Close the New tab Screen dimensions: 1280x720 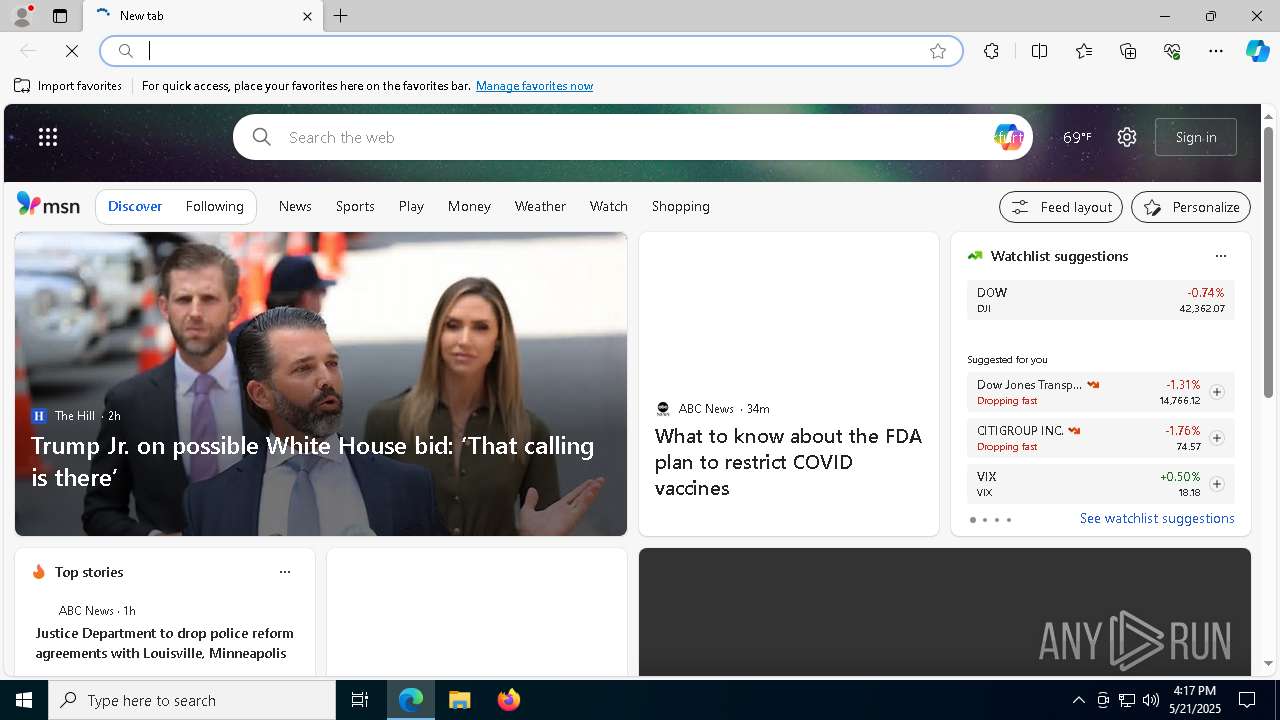point(307,16)
